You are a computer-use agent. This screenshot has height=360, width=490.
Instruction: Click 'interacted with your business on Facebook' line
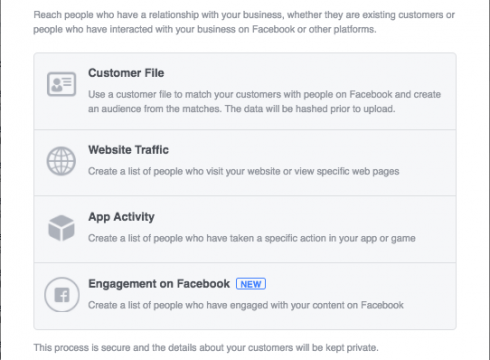[205, 29]
